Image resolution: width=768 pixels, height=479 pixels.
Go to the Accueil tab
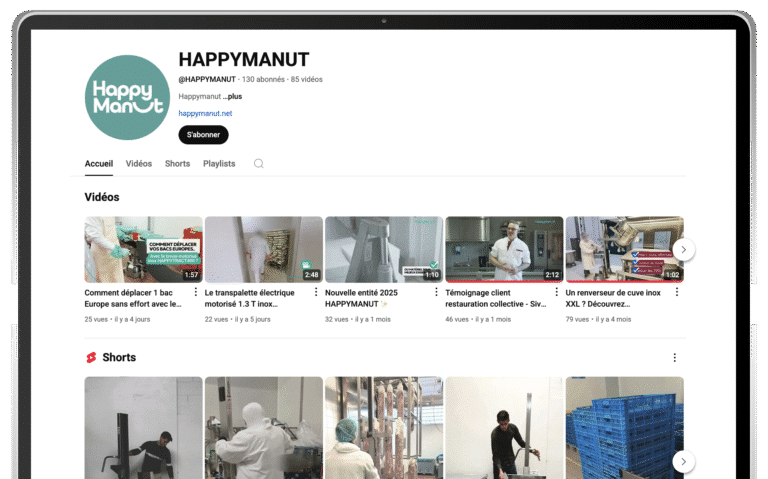pyautogui.click(x=99, y=164)
